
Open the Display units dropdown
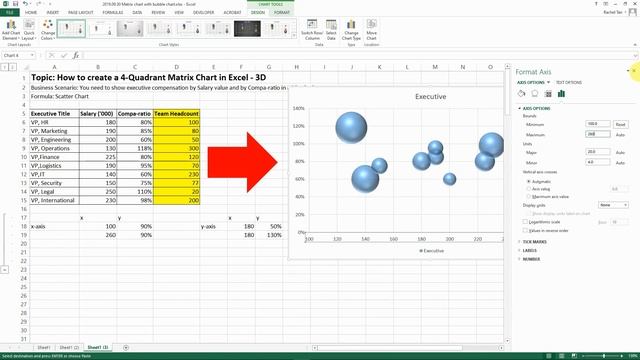[x=613, y=205]
